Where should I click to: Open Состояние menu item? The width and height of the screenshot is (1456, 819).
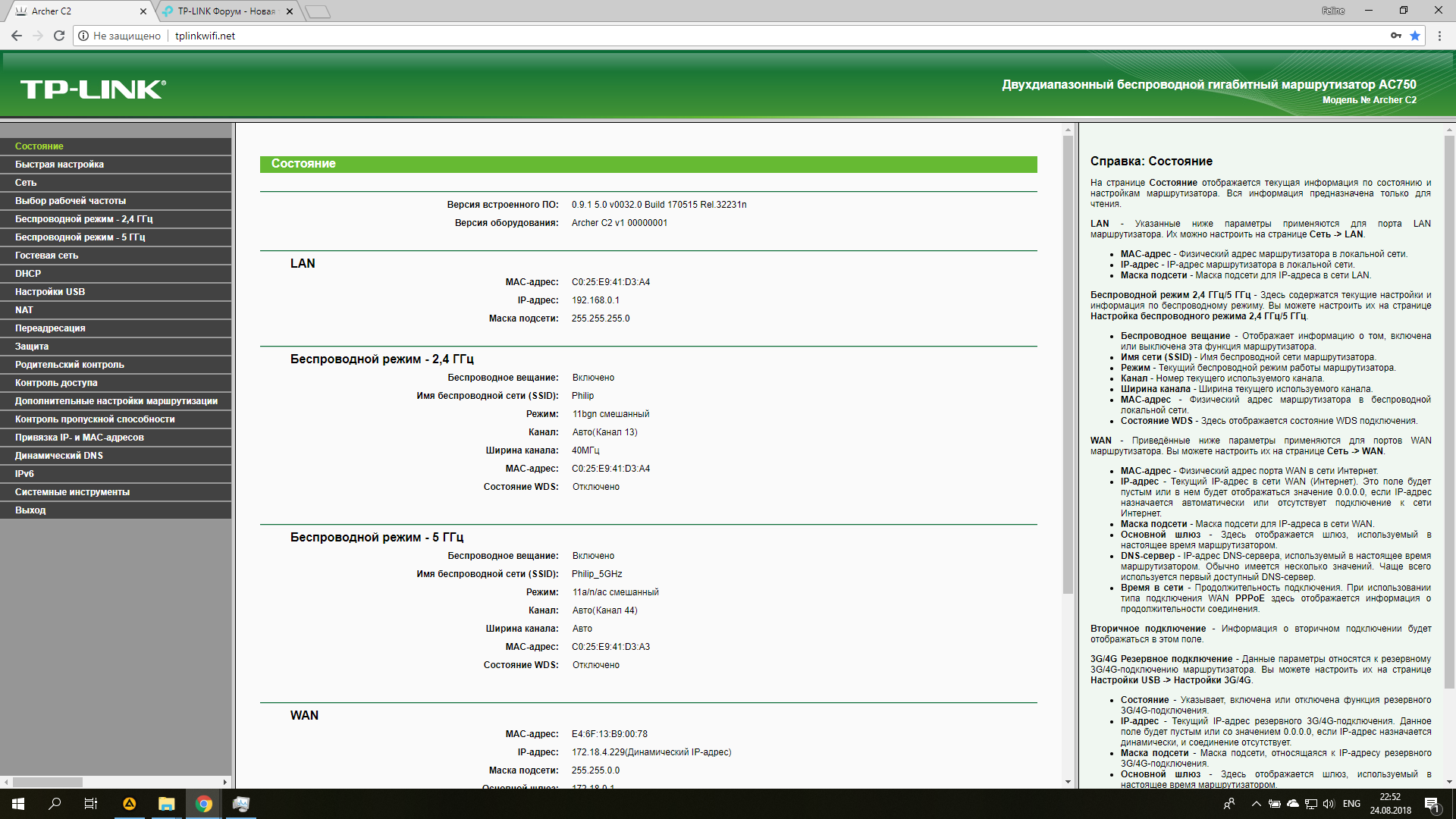[x=115, y=146]
